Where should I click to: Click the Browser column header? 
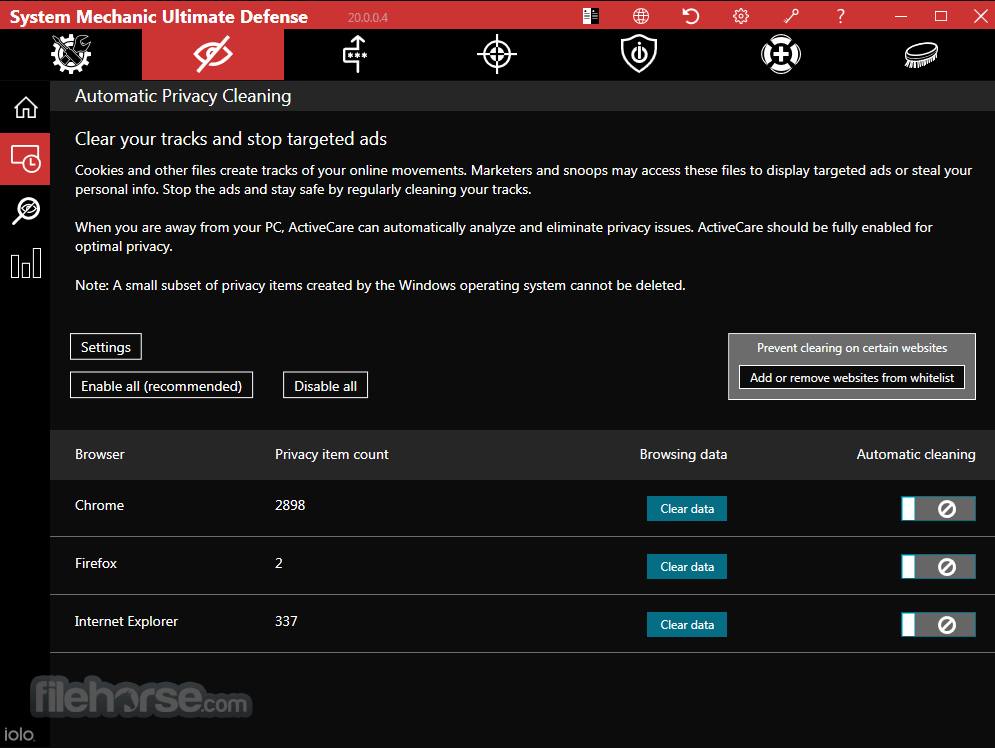pos(100,454)
